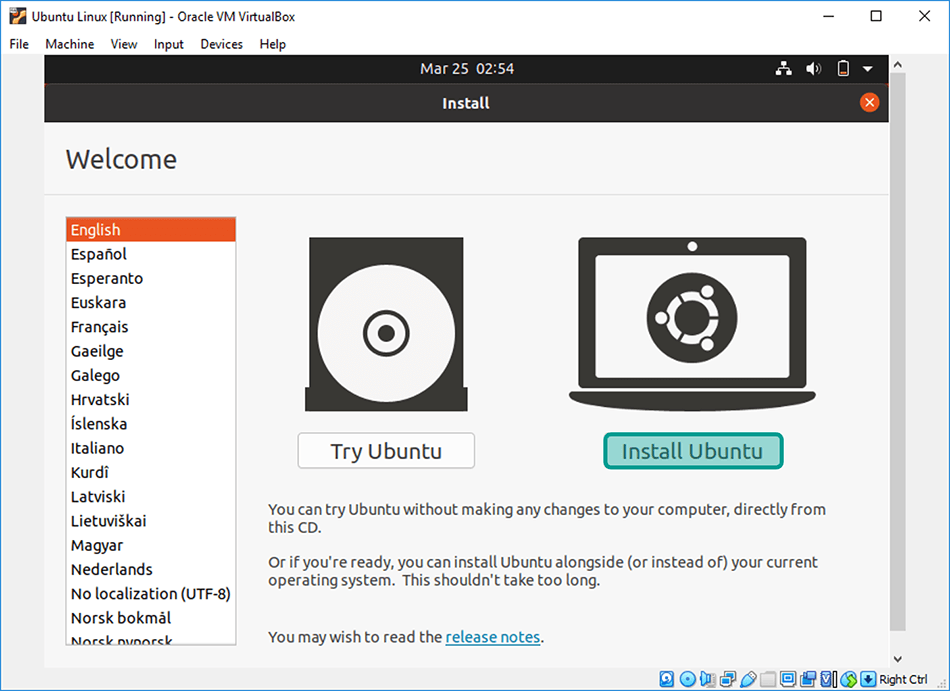Select Lietuviškai in the language list
This screenshot has height=691, width=950.
click(151, 520)
